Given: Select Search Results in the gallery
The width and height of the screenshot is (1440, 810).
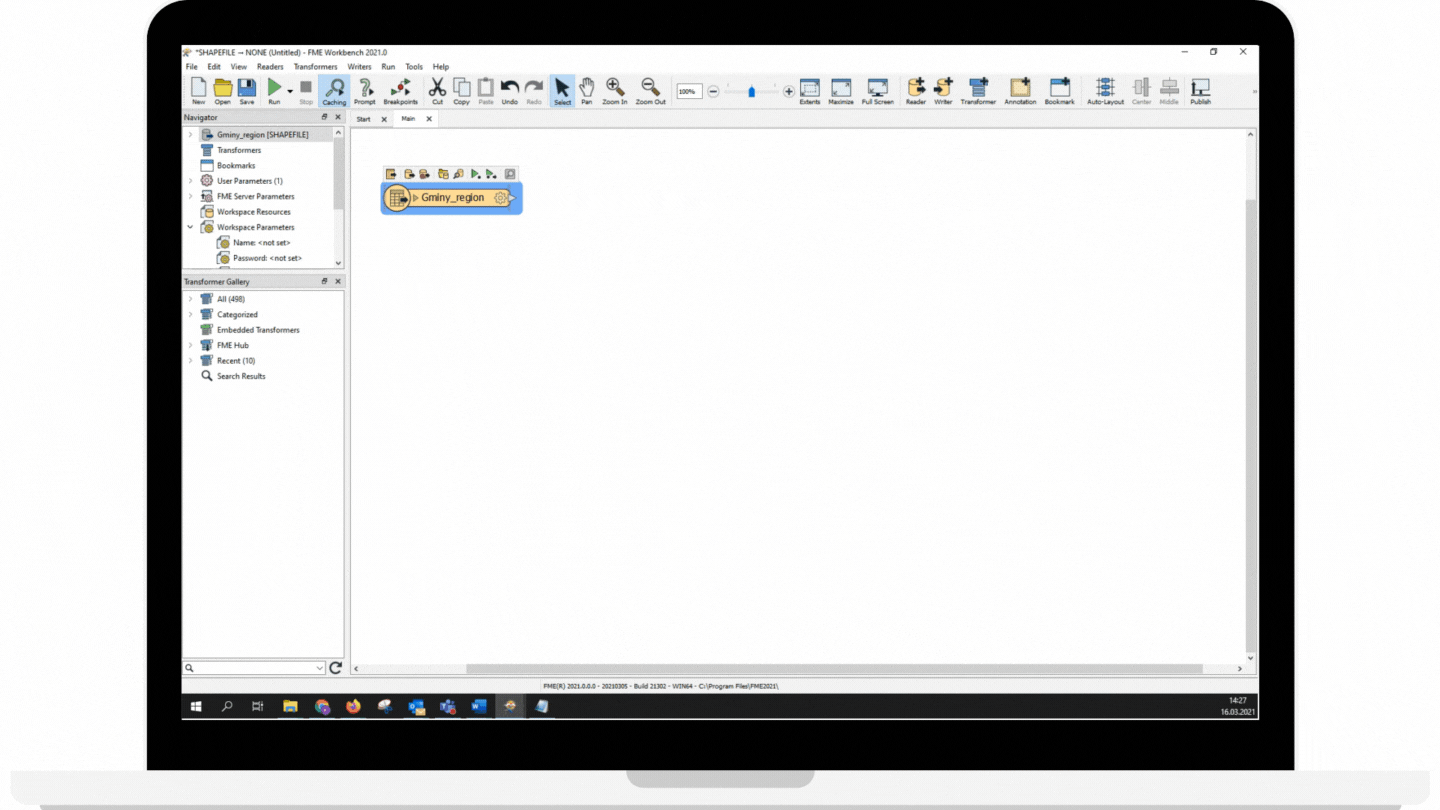Looking at the screenshot, I should click(x=241, y=376).
